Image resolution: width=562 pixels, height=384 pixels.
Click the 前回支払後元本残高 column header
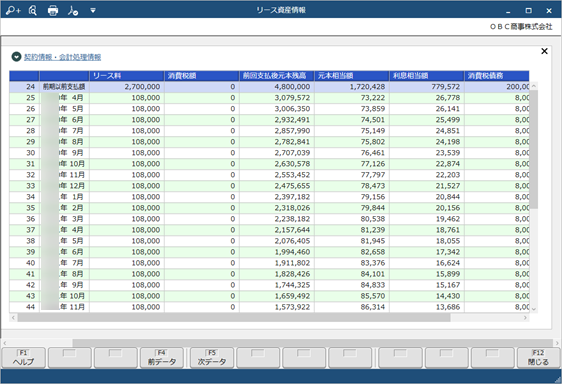277,76
